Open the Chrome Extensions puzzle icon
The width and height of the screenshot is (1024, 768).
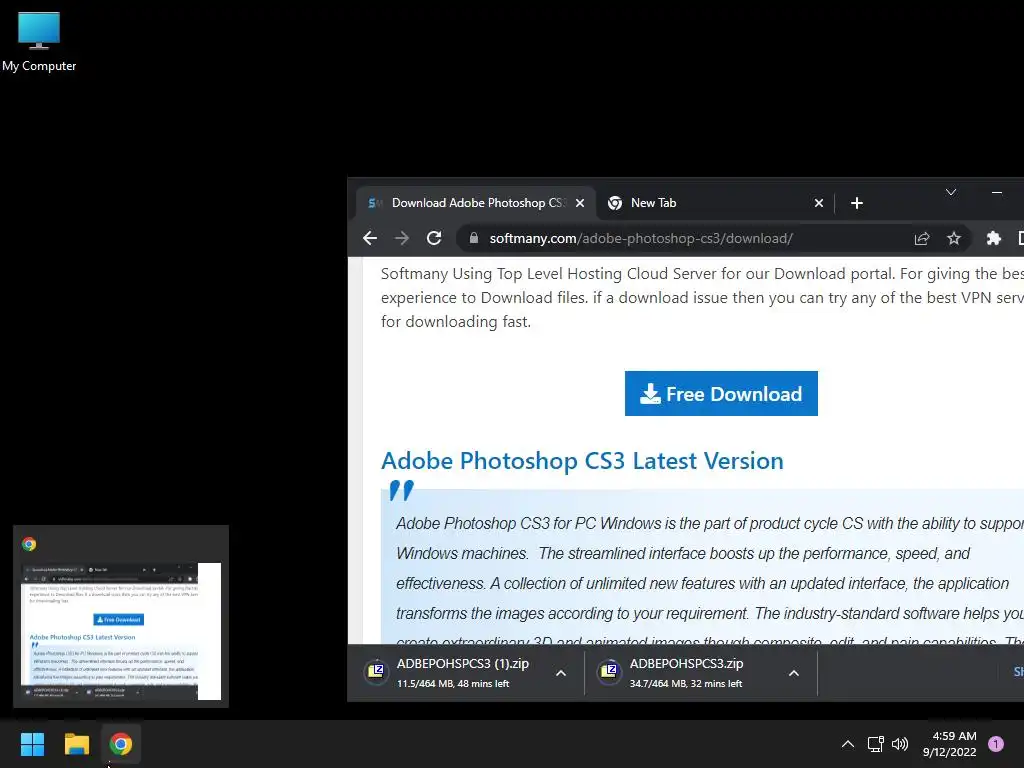993,238
